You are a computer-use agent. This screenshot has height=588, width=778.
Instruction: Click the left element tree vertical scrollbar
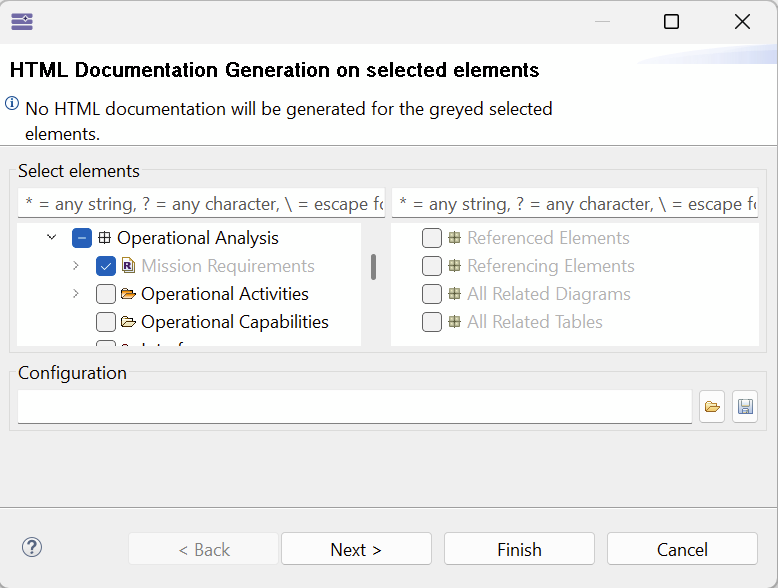point(373,267)
